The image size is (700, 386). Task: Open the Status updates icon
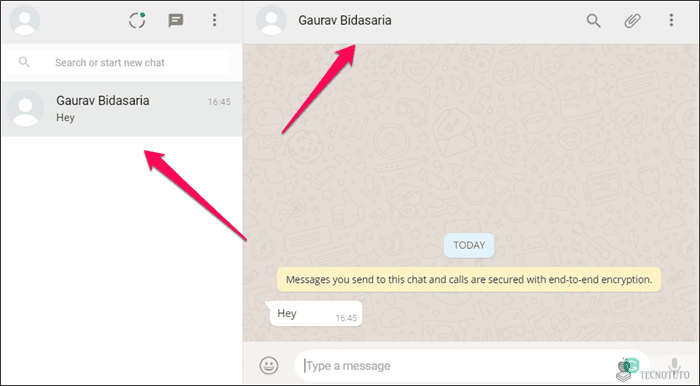coord(137,20)
